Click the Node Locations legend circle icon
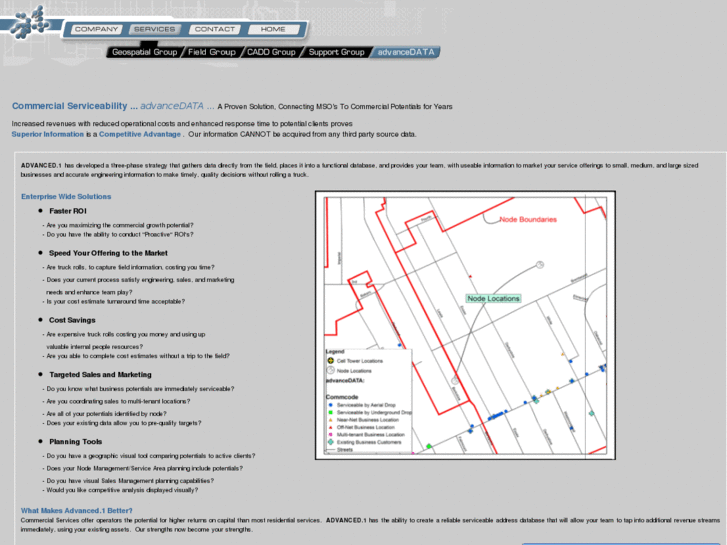The width and height of the screenshot is (727, 545). [x=331, y=370]
